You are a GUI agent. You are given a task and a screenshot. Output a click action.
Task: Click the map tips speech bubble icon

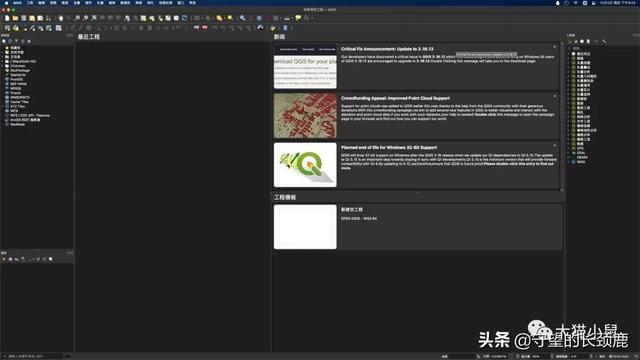298,18
